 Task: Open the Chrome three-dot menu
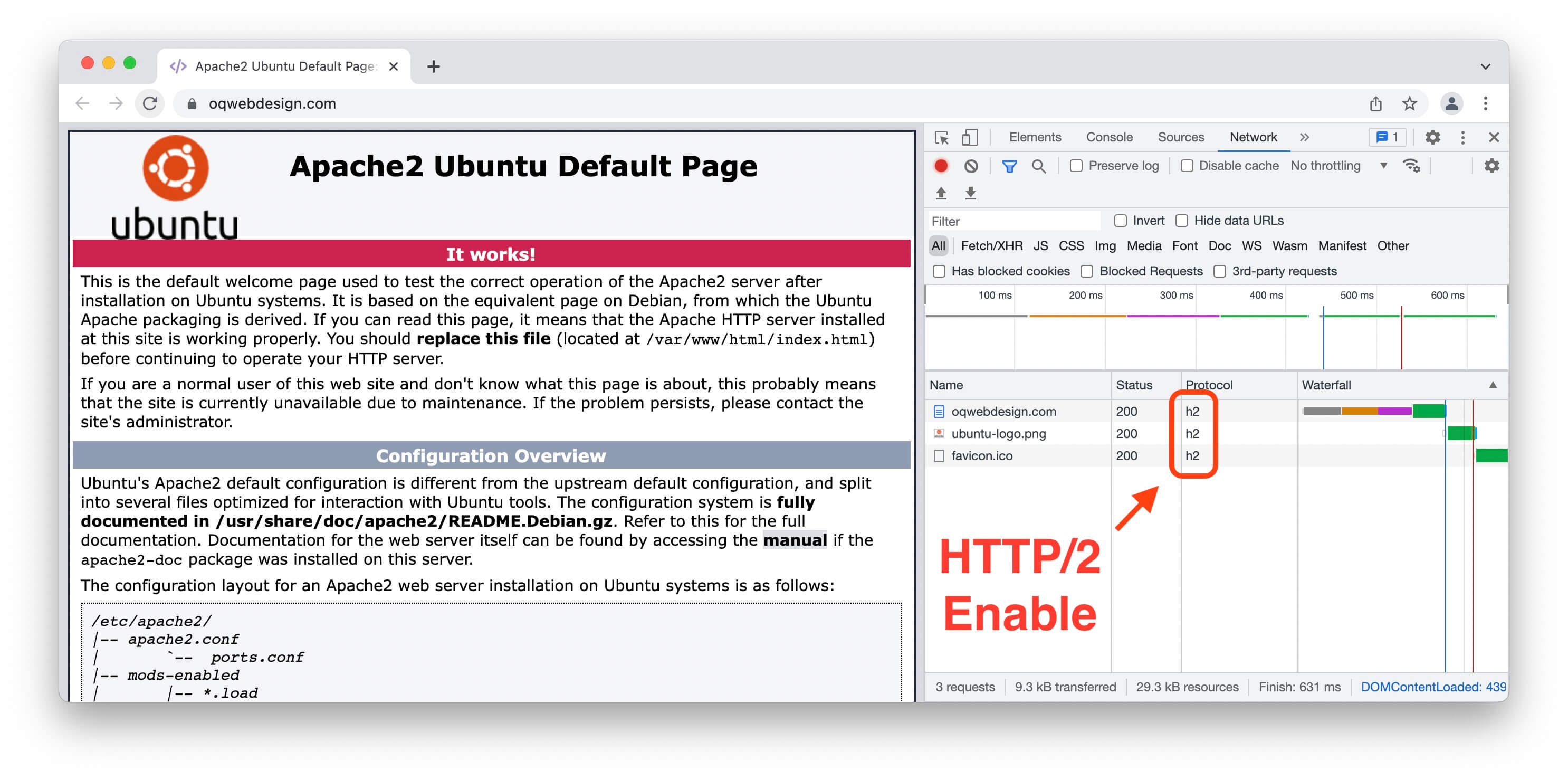[x=1485, y=103]
